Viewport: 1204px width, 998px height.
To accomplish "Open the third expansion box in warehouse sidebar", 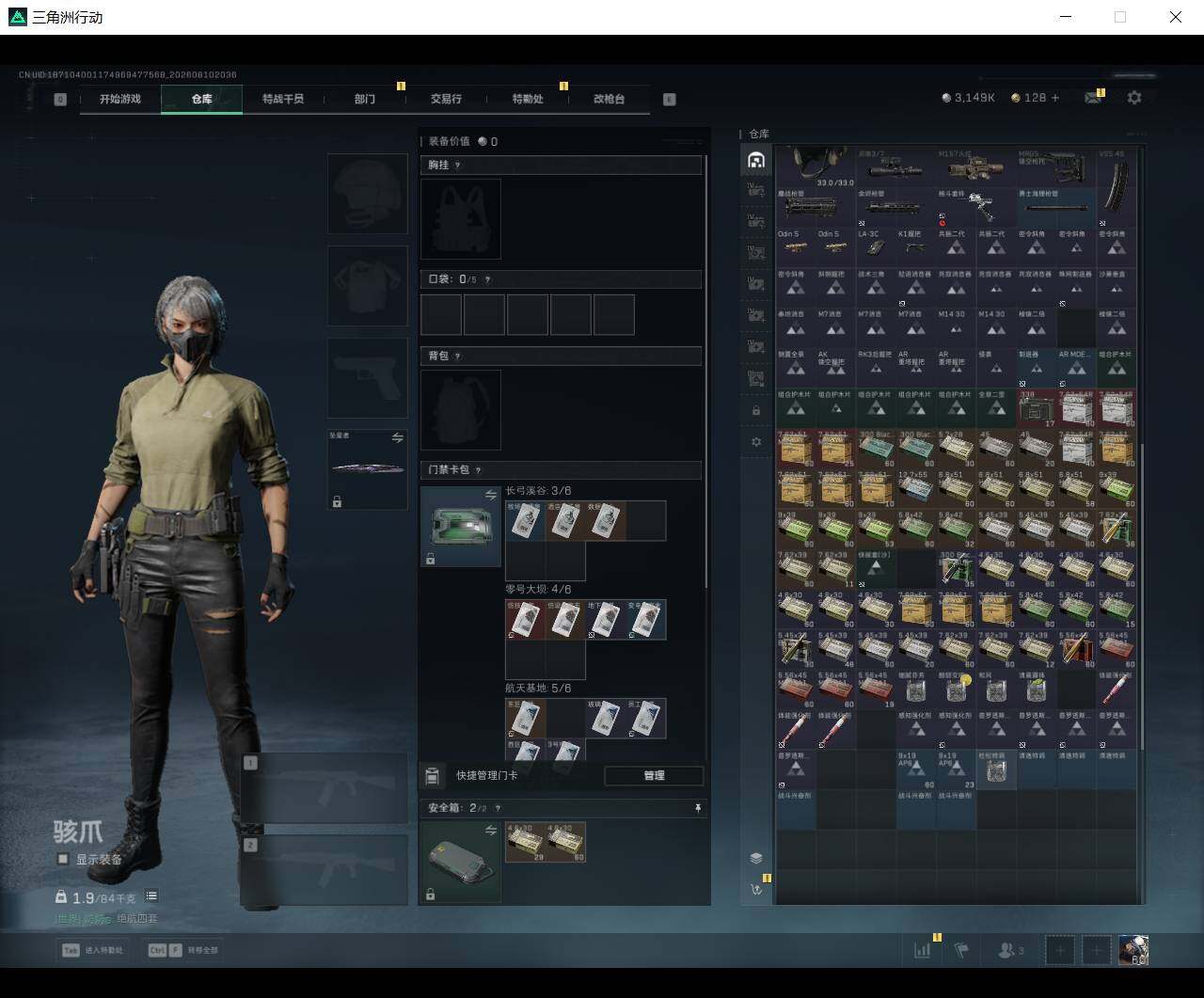I will 755,253.
